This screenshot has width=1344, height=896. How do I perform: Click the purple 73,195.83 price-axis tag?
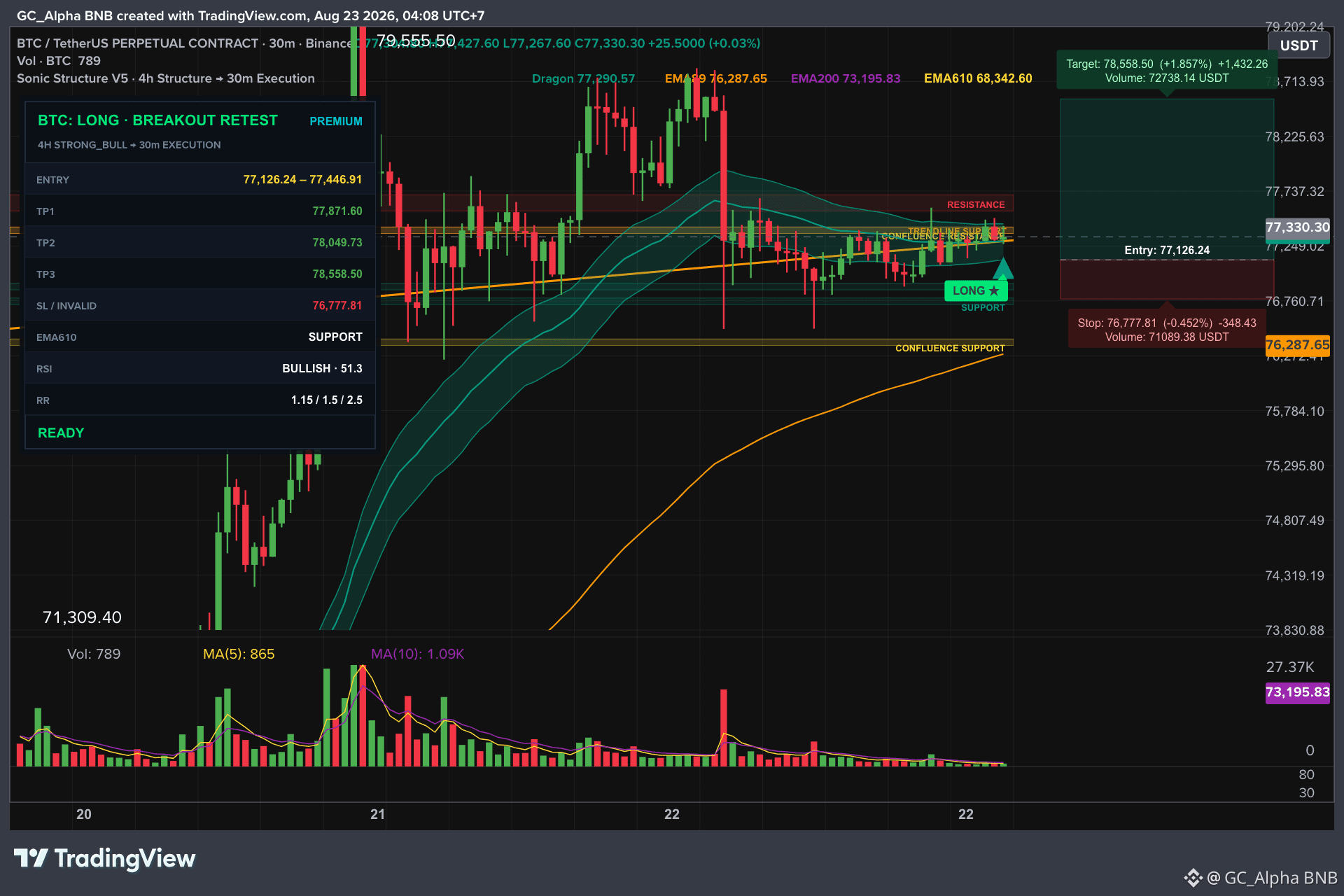point(1297,692)
